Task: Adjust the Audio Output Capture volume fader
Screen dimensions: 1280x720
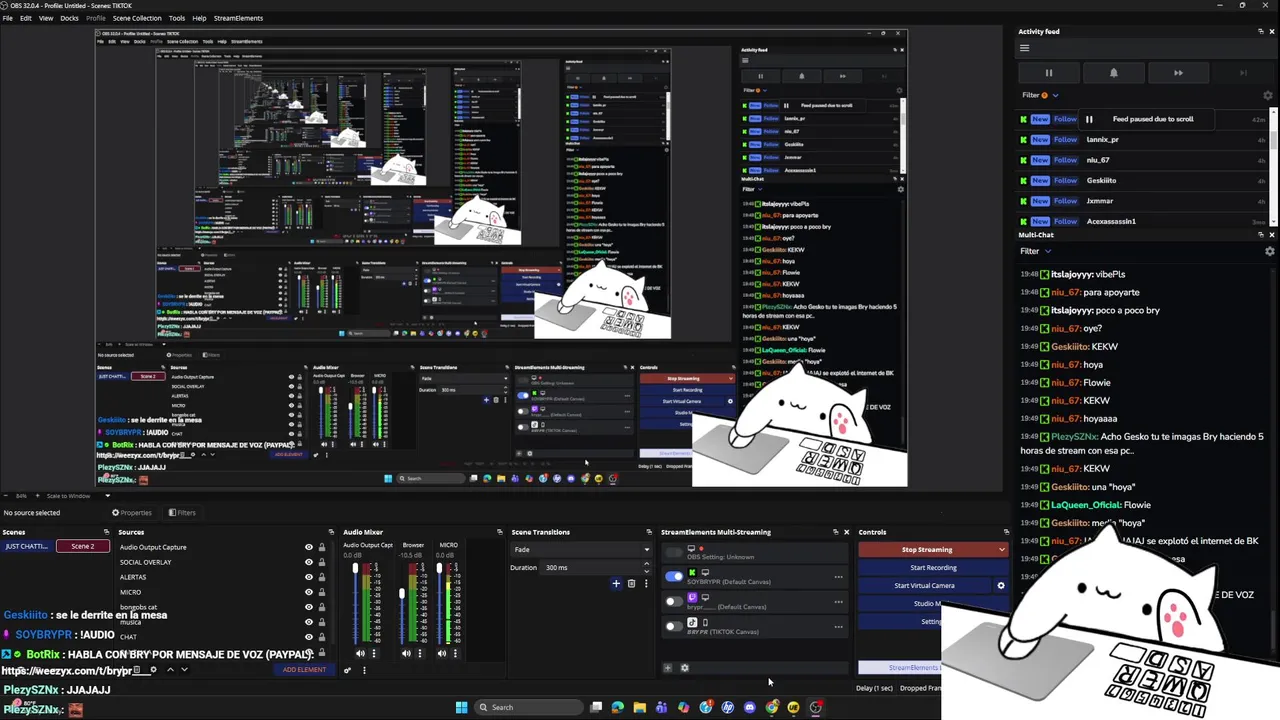Action: pyautogui.click(x=355, y=570)
